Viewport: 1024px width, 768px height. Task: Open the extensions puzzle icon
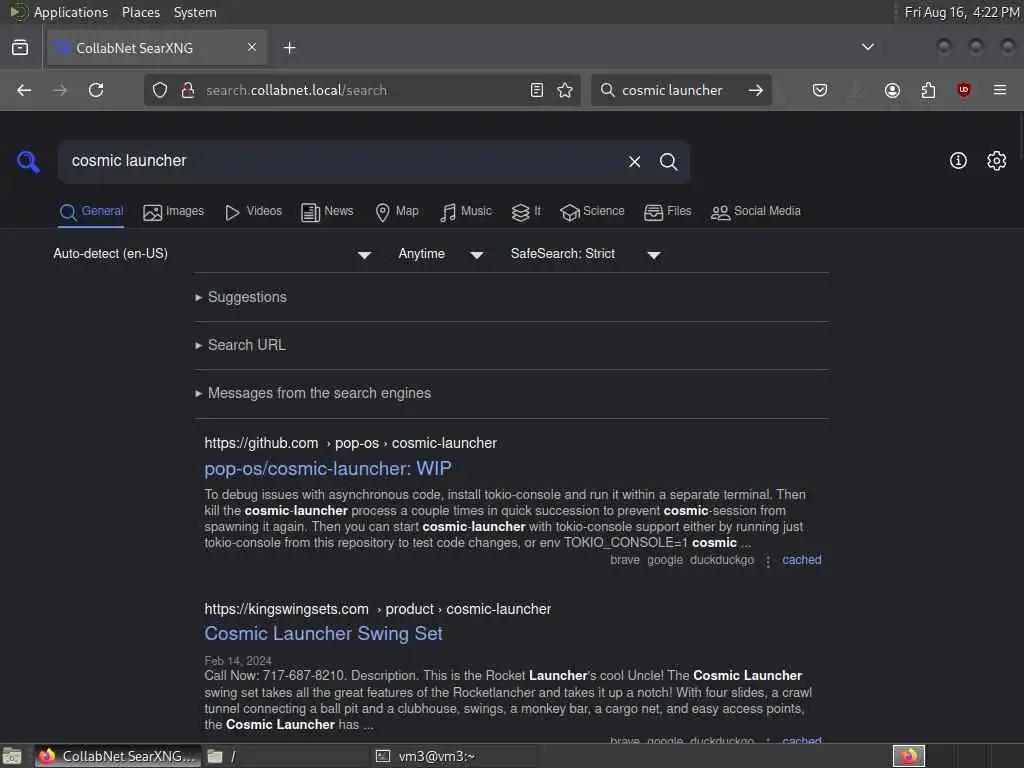click(x=928, y=90)
